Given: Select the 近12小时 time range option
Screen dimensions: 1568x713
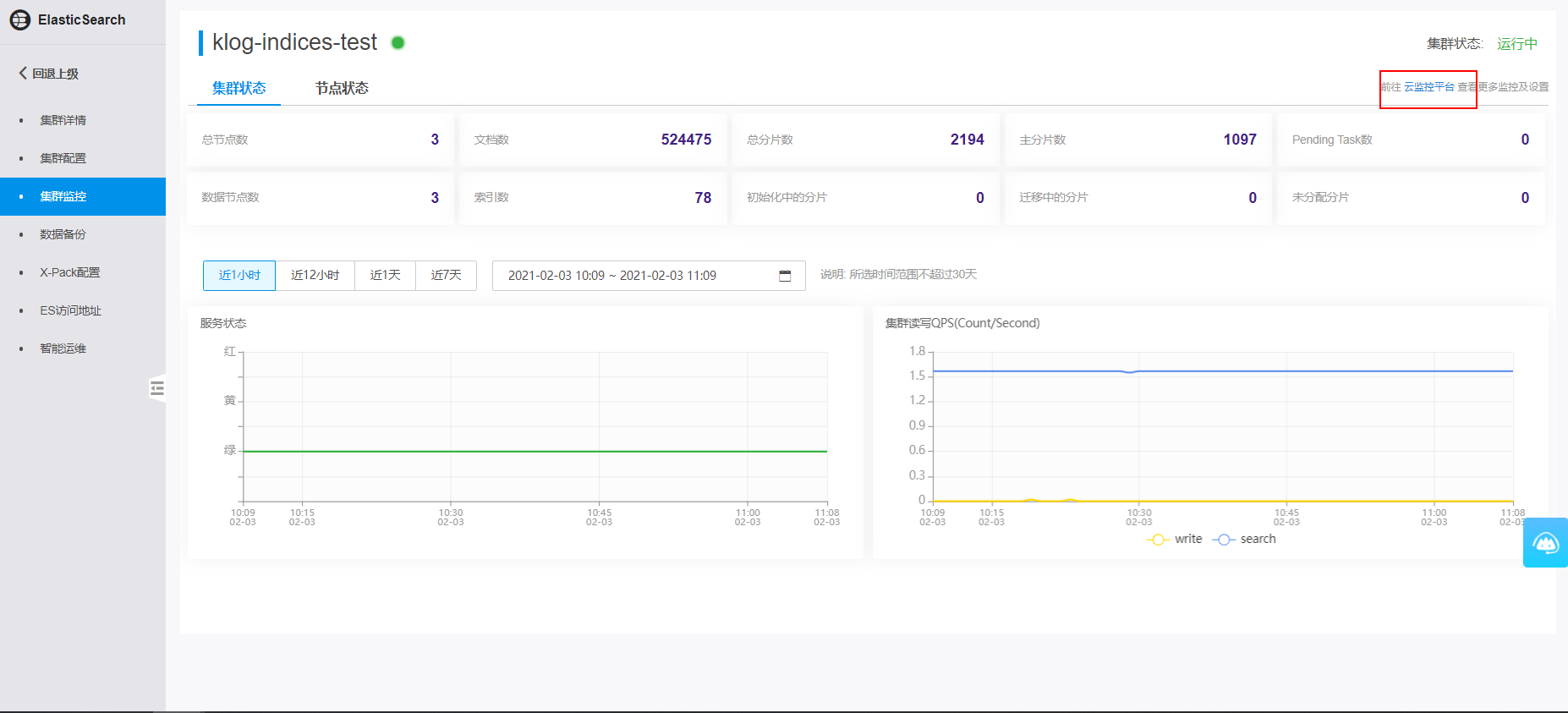Looking at the screenshot, I should click(x=315, y=276).
